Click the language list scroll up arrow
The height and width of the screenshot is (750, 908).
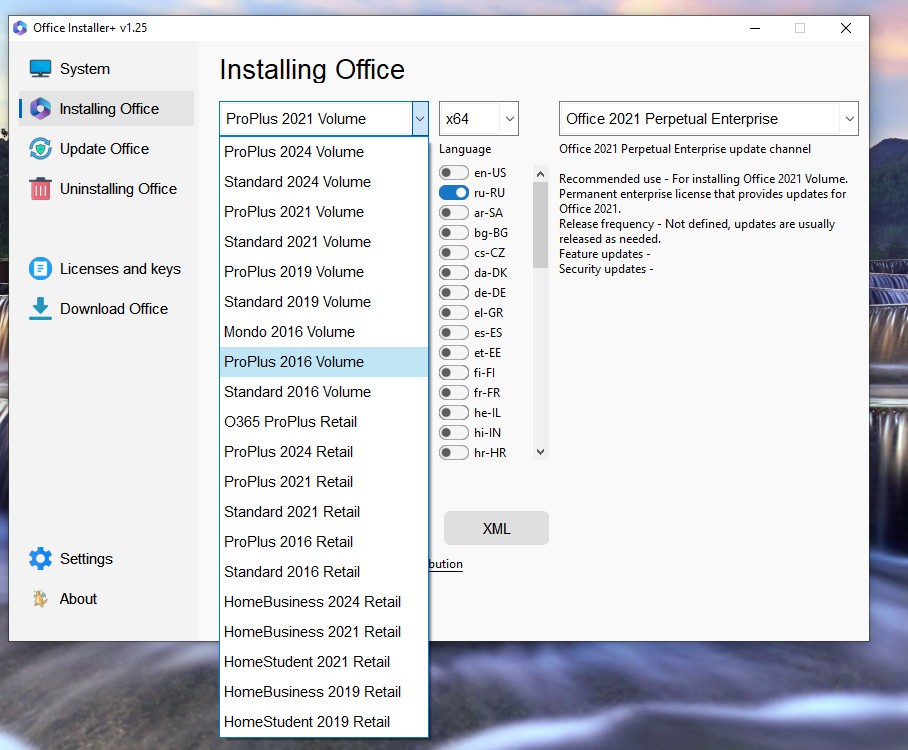[x=540, y=174]
